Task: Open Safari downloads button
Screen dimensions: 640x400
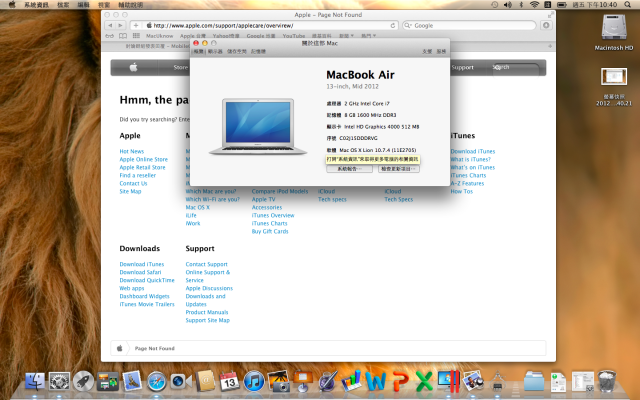Action: pos(546,25)
